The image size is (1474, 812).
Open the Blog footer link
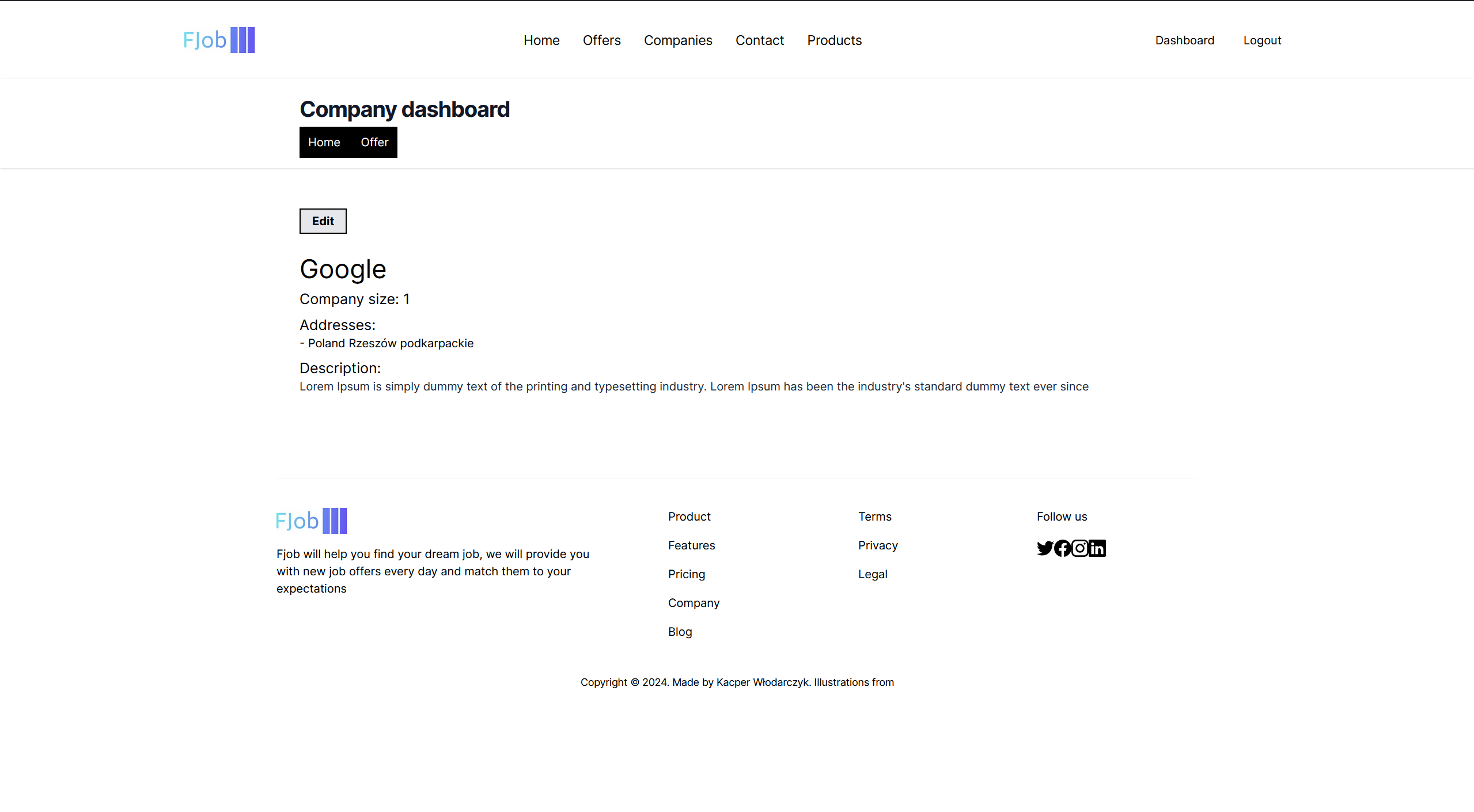[680, 632]
